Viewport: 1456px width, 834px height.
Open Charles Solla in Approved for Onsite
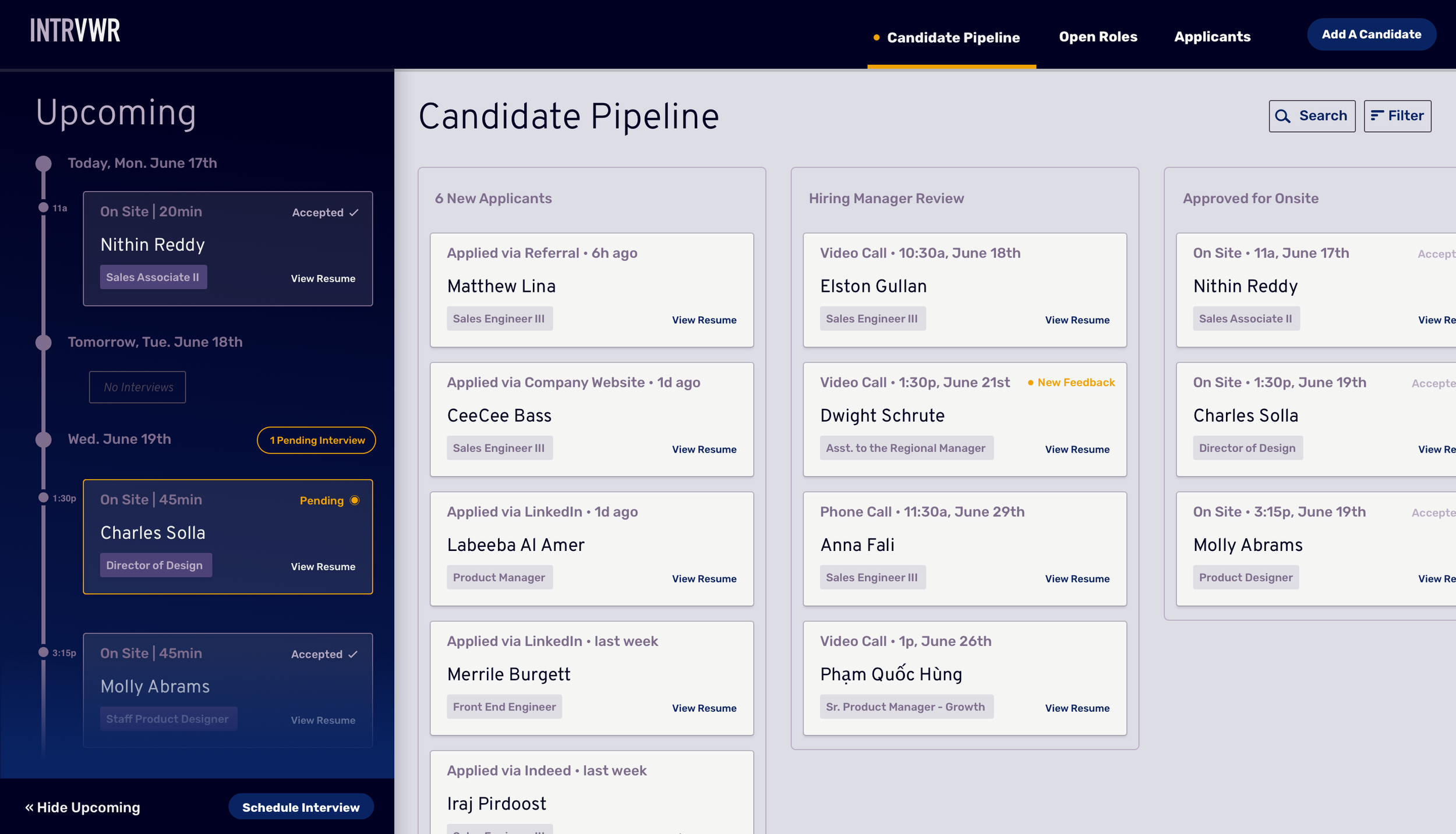click(1316, 420)
